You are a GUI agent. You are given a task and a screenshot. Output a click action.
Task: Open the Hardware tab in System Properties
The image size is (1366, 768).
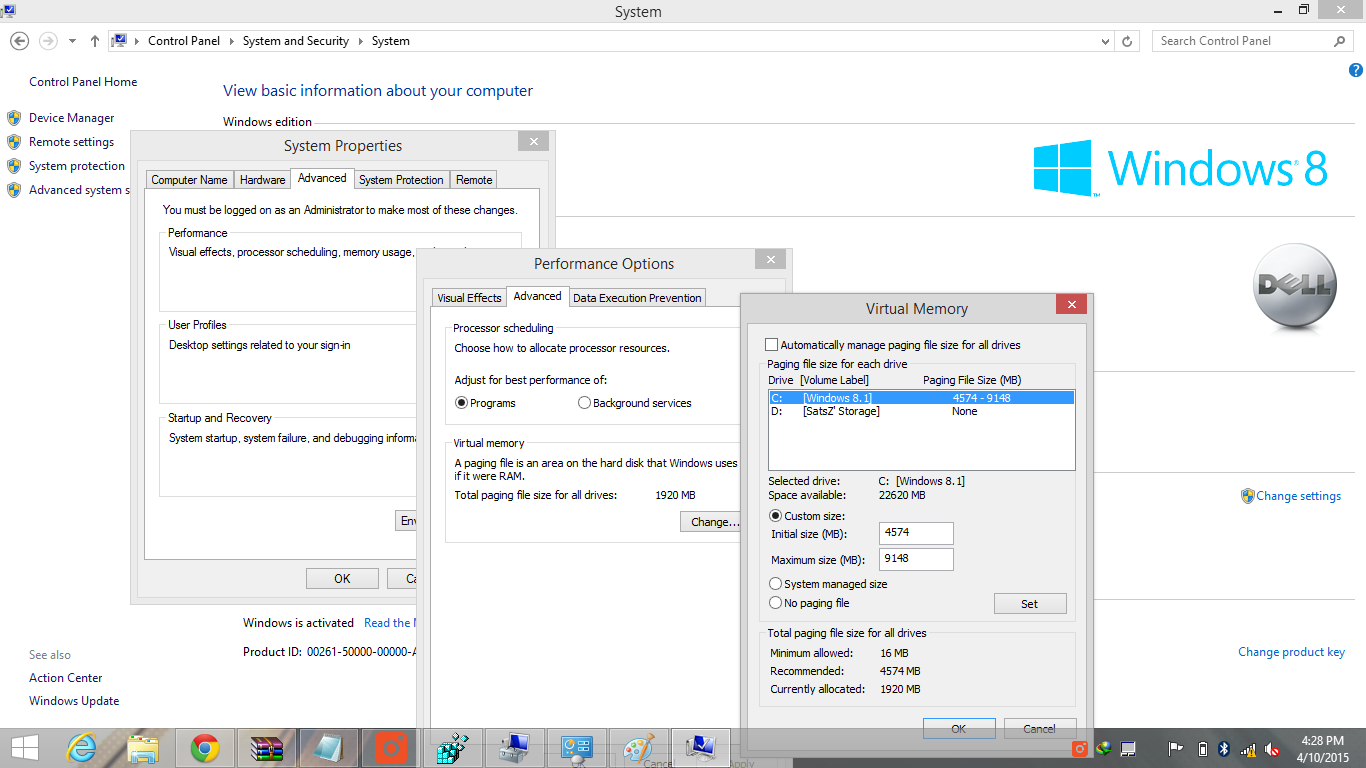(263, 180)
